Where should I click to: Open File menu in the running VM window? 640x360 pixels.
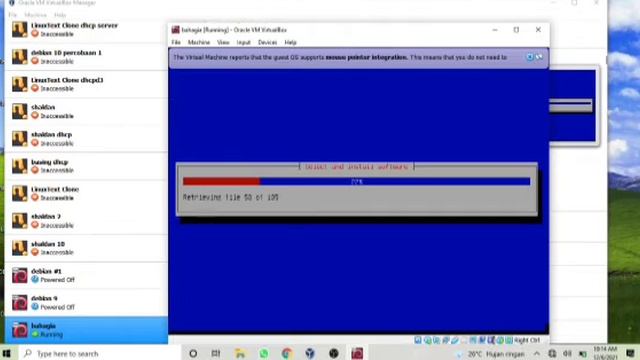point(176,42)
